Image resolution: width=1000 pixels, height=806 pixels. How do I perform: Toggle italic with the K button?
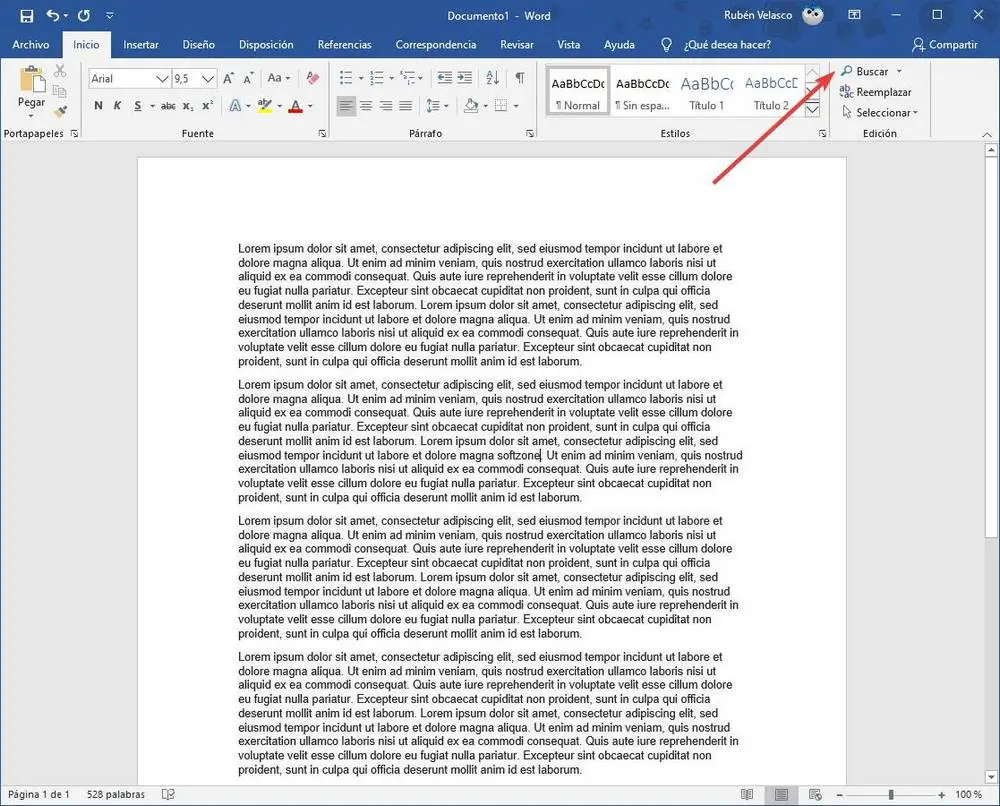point(117,106)
